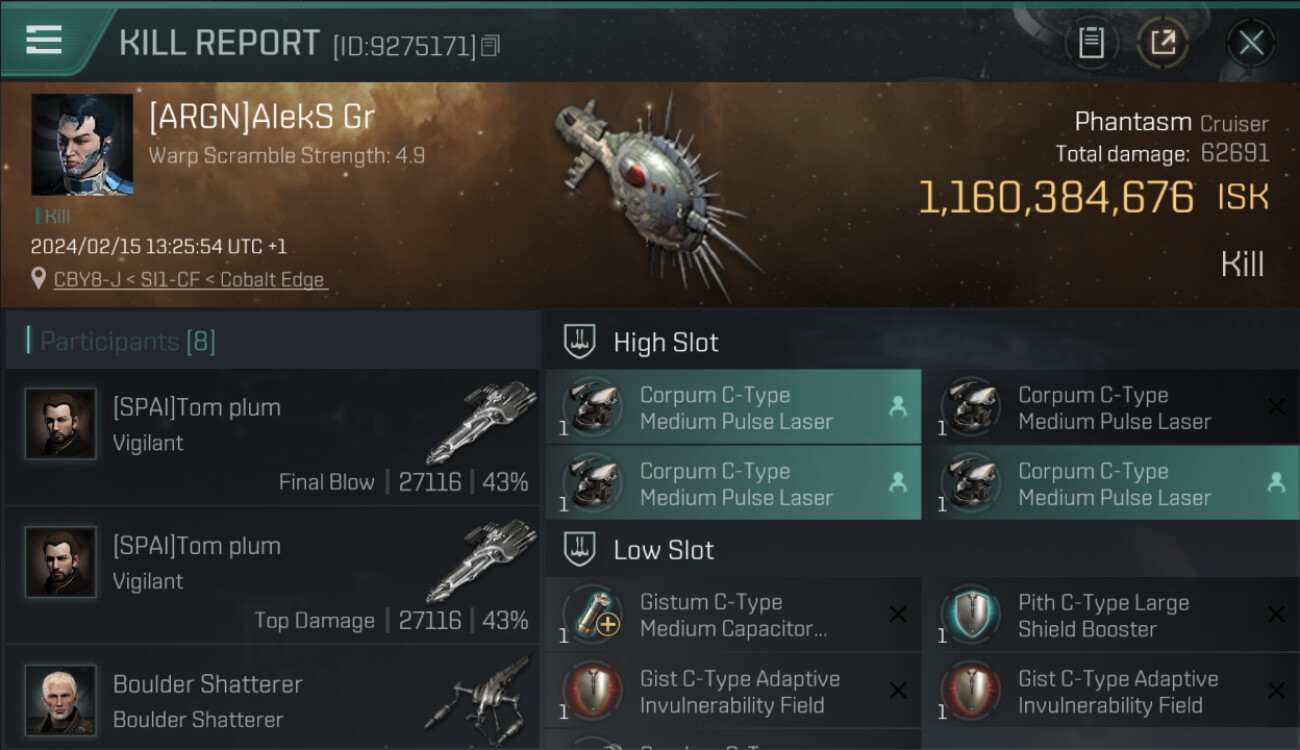Open the hamburger main menu
Image resolution: width=1300 pixels, height=750 pixels.
point(43,40)
